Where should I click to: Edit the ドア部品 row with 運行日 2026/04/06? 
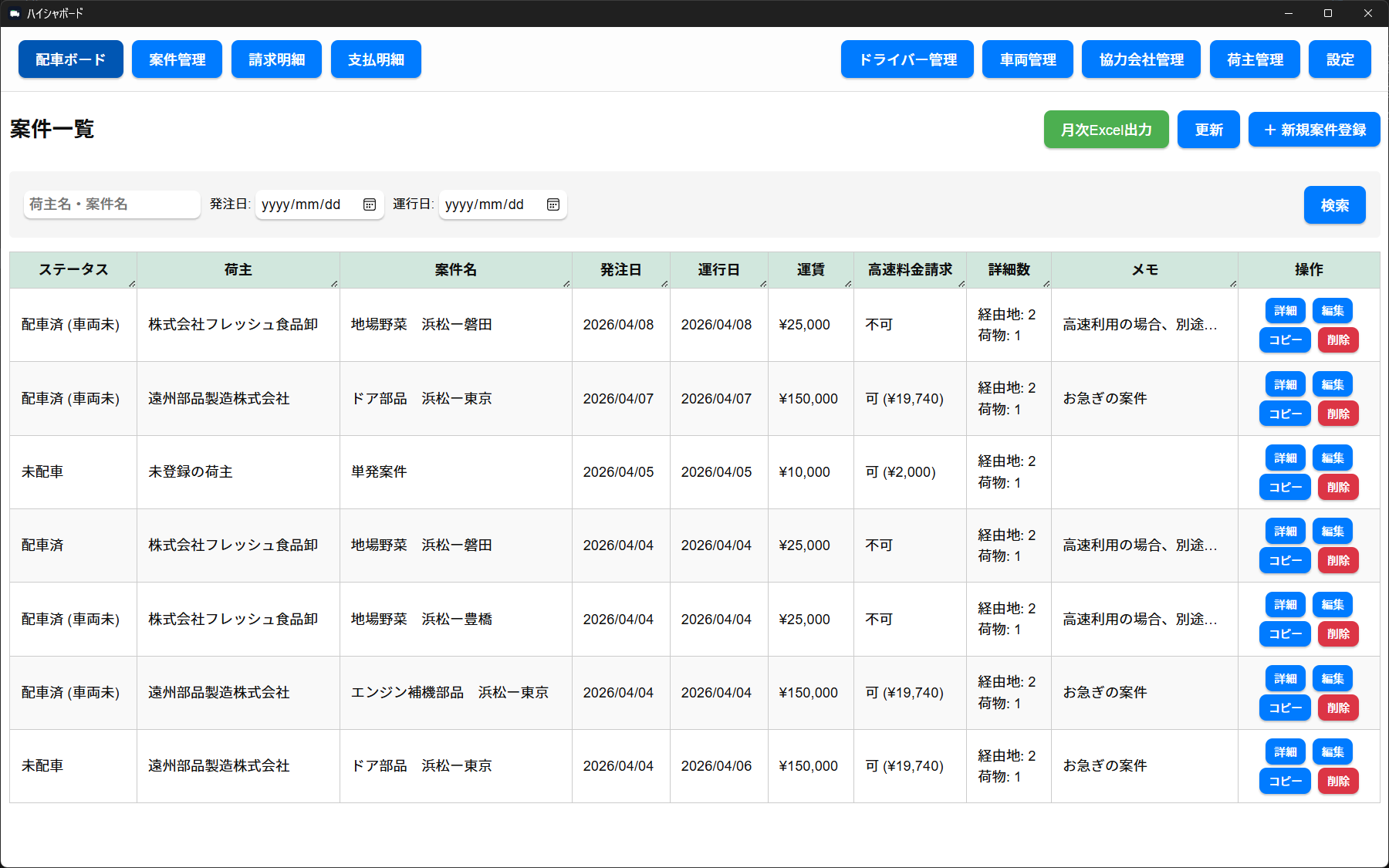[1333, 752]
